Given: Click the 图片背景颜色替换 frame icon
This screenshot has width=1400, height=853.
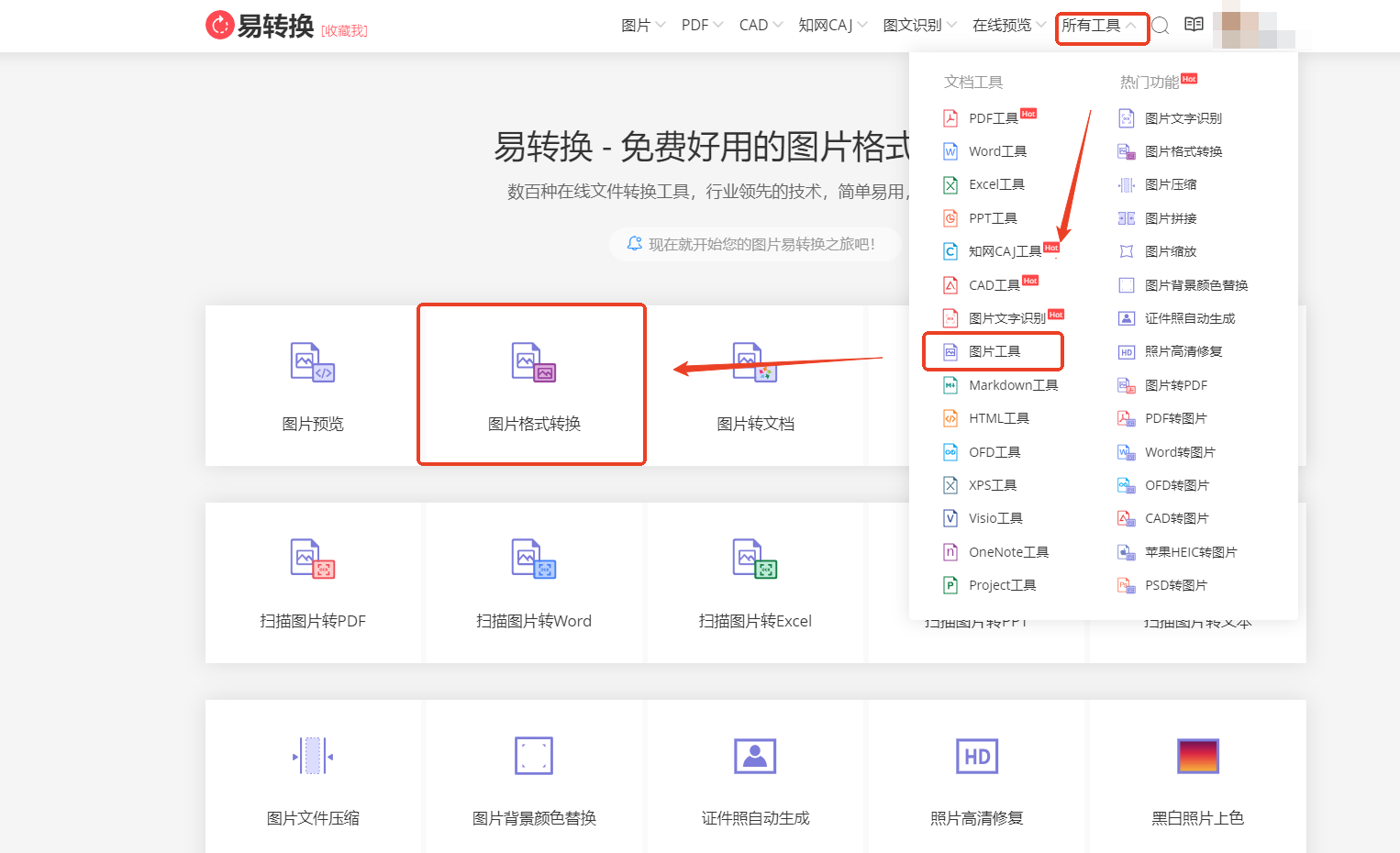Looking at the screenshot, I should click(x=533, y=756).
